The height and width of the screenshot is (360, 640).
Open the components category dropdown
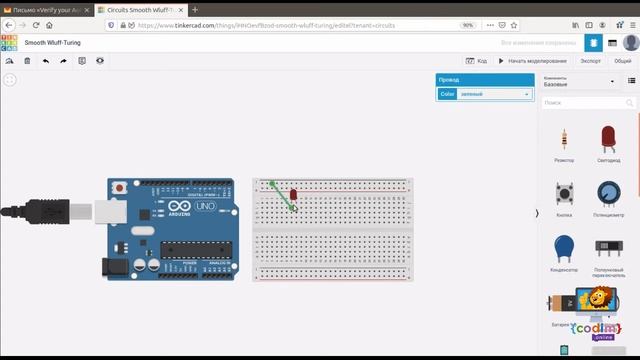click(579, 81)
